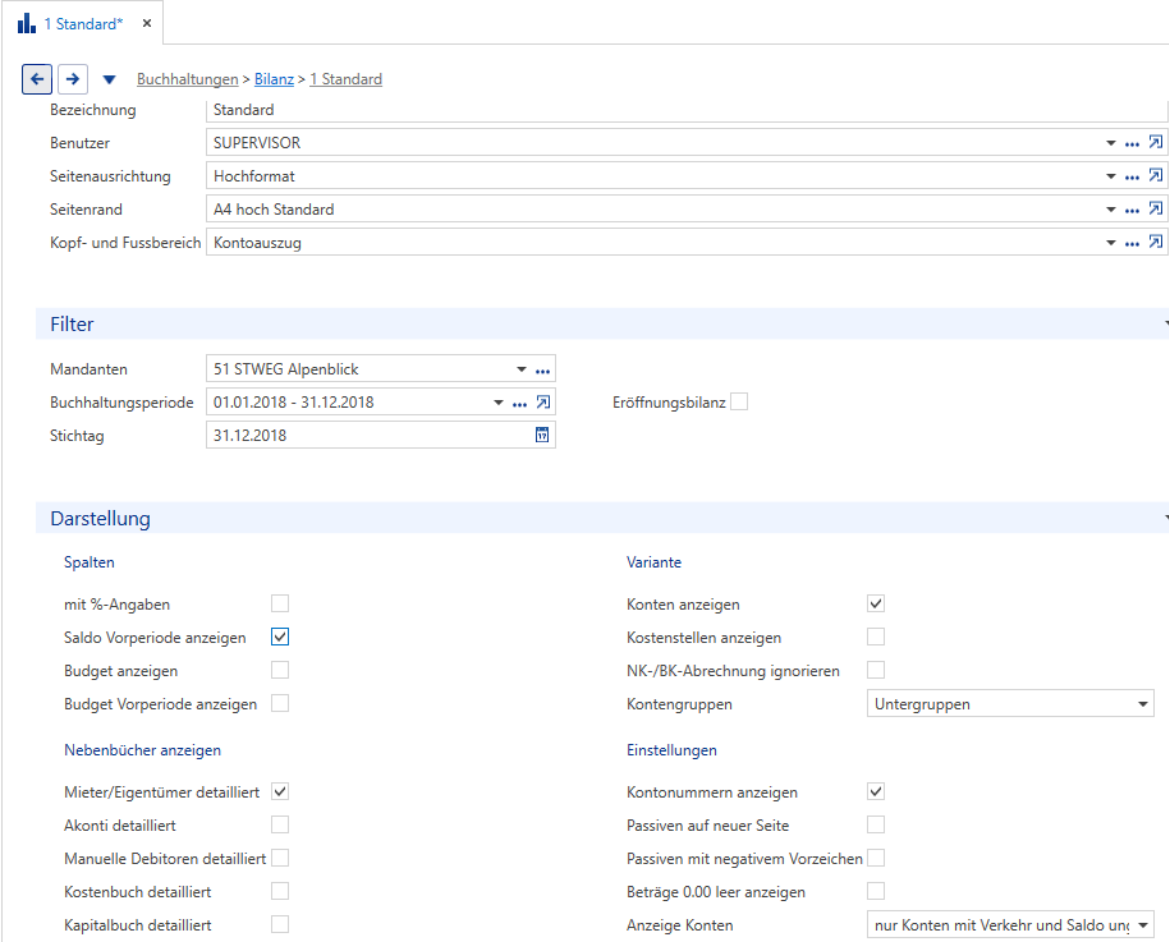Open Seitenrand record link icon
Image resolution: width=1170 pixels, height=942 pixels.
(1155, 208)
